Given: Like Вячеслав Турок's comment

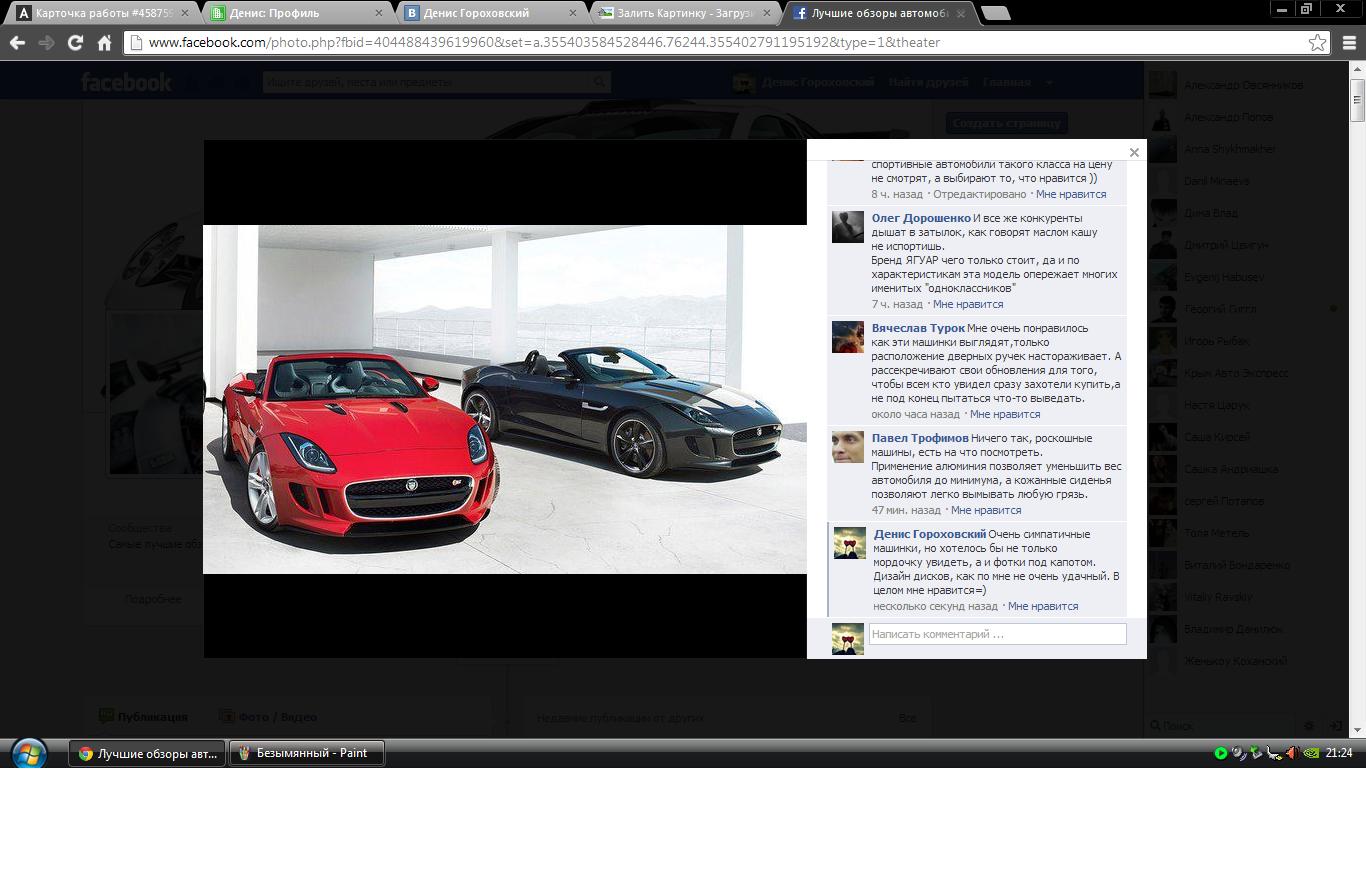Looking at the screenshot, I should click(1004, 414).
